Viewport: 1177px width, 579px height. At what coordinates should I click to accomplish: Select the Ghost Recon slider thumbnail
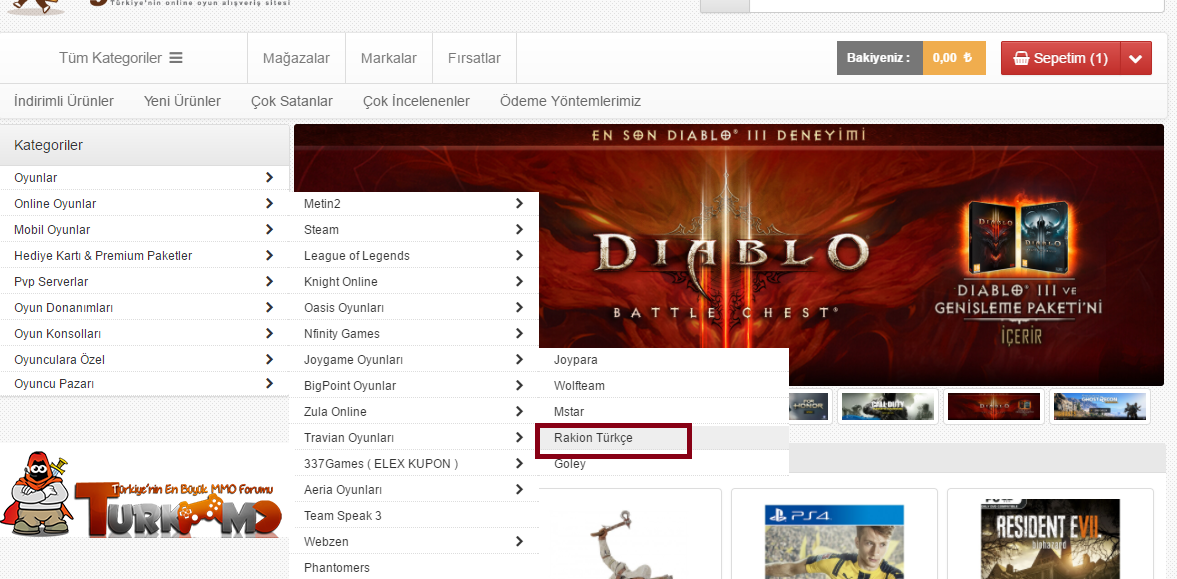(x=1100, y=406)
